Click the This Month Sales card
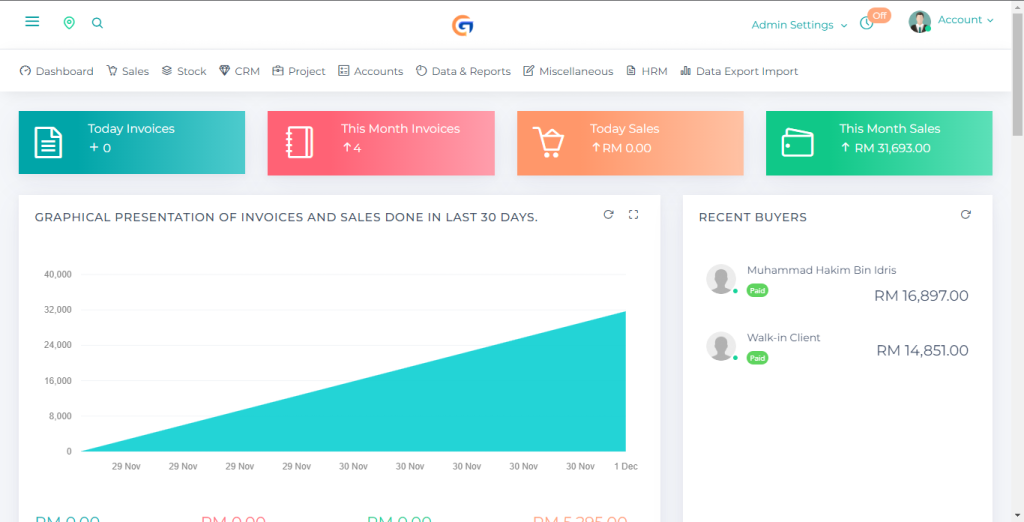This screenshot has width=1024, height=522. pyautogui.click(x=879, y=143)
